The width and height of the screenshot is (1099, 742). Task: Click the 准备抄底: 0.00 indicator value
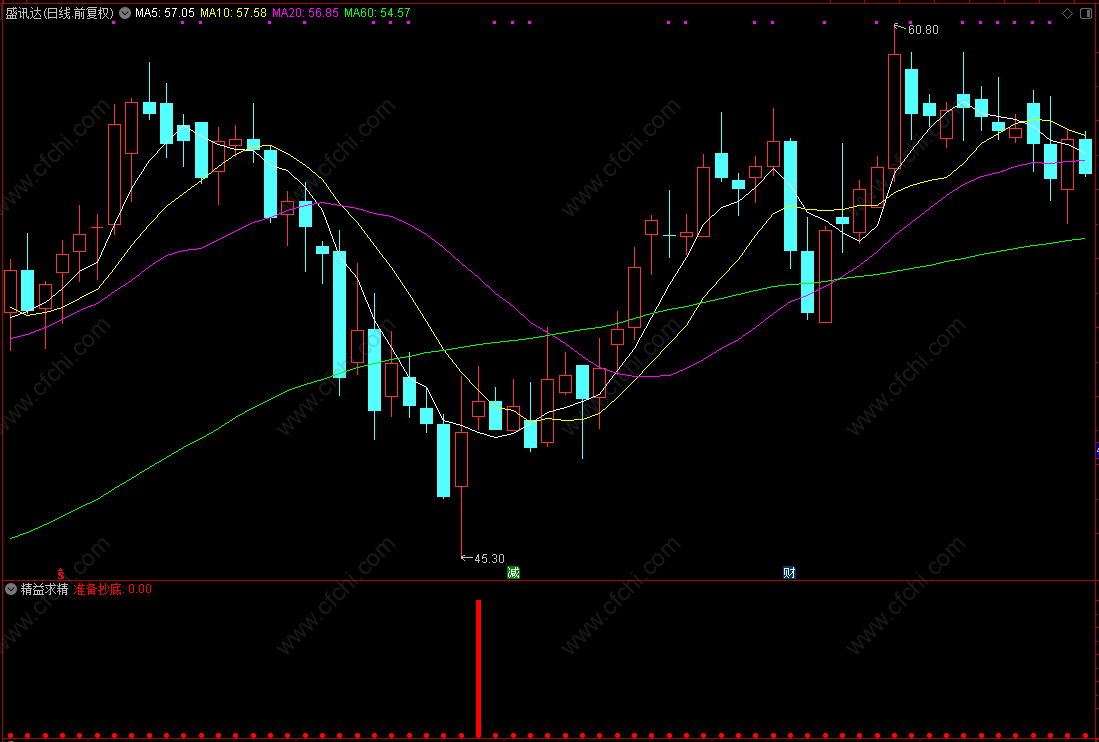(113, 589)
